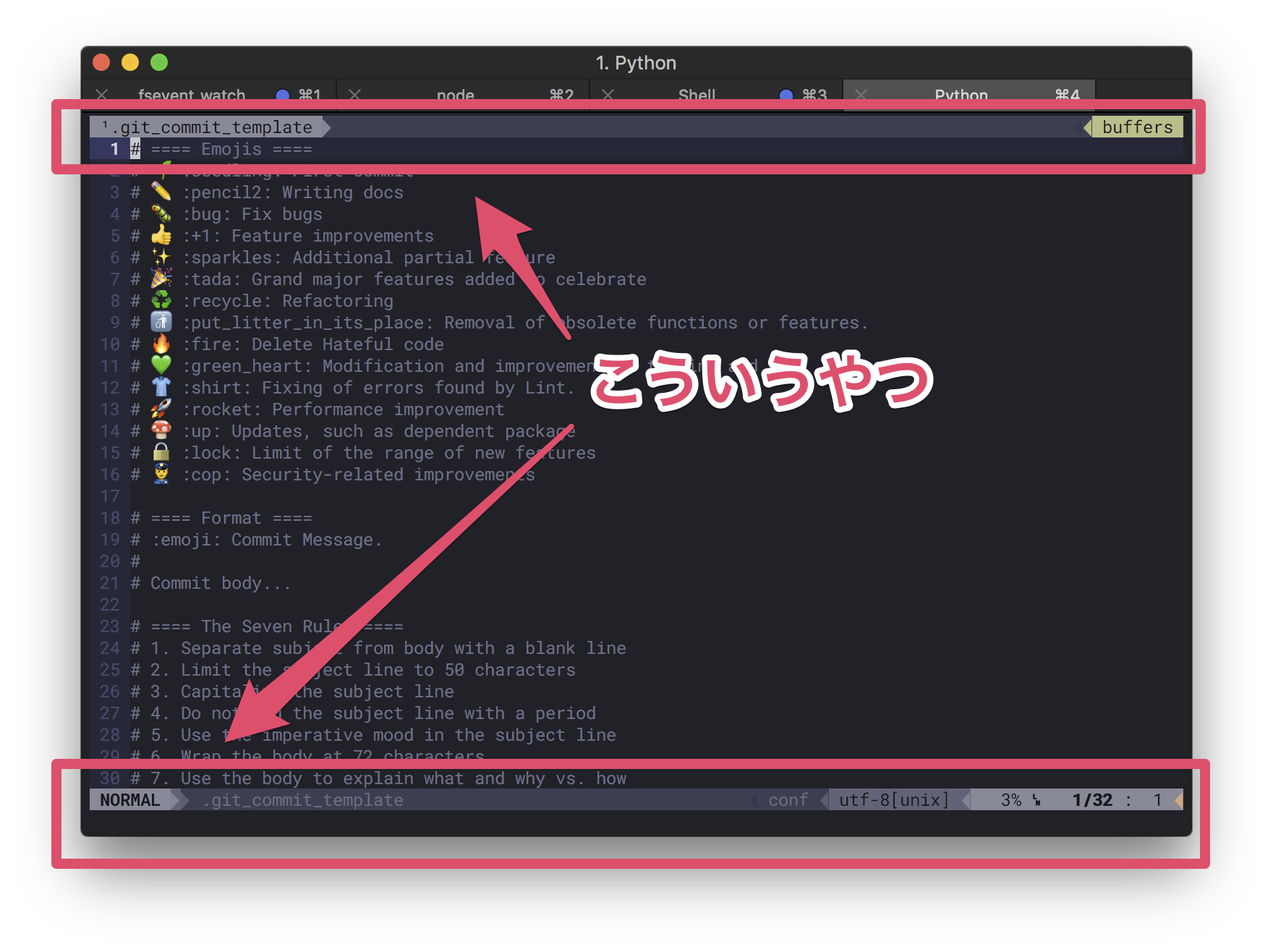Click the conf filetype in the status line
This screenshot has height=952, width=1273.
coord(788,800)
